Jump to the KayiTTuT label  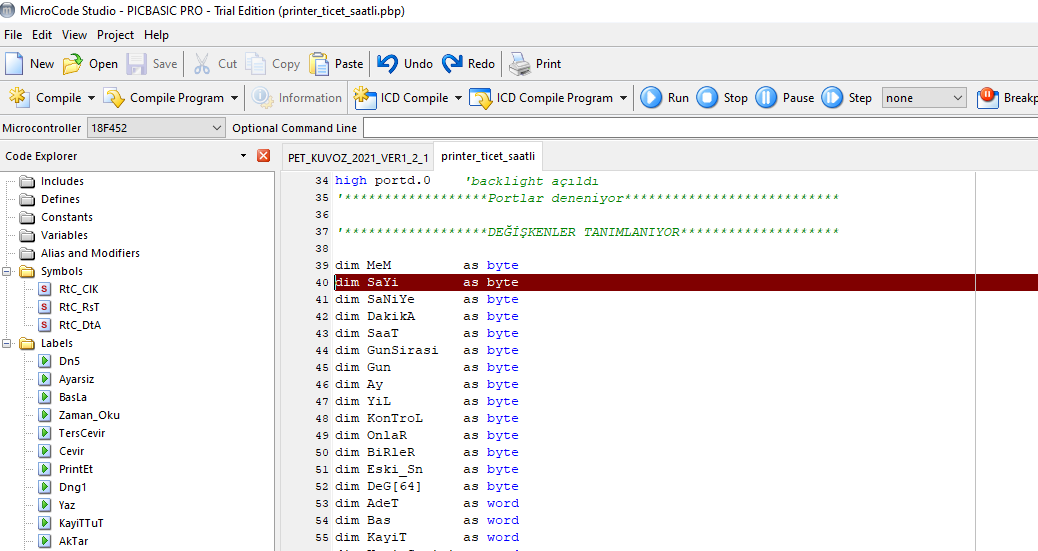tap(81, 523)
